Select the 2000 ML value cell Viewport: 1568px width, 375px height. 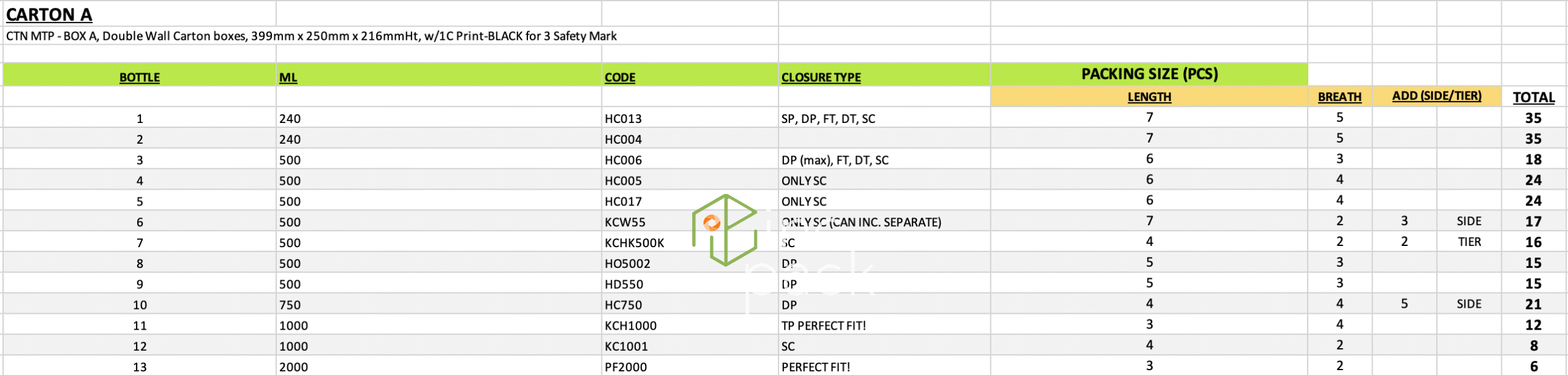point(293,367)
